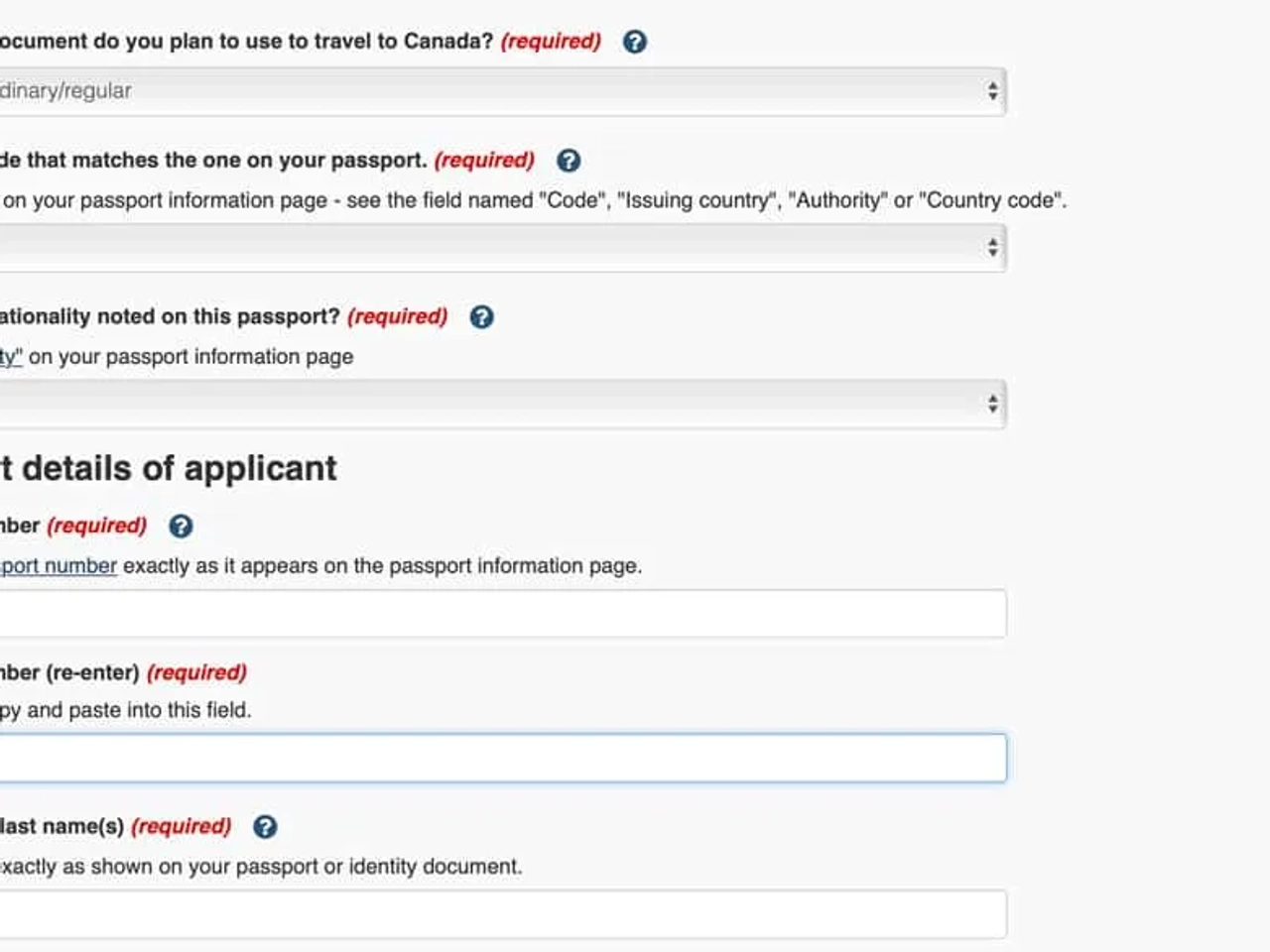Image resolution: width=1270 pixels, height=952 pixels.
Task: Click the travel to Canada question label
Action: click(x=246, y=42)
